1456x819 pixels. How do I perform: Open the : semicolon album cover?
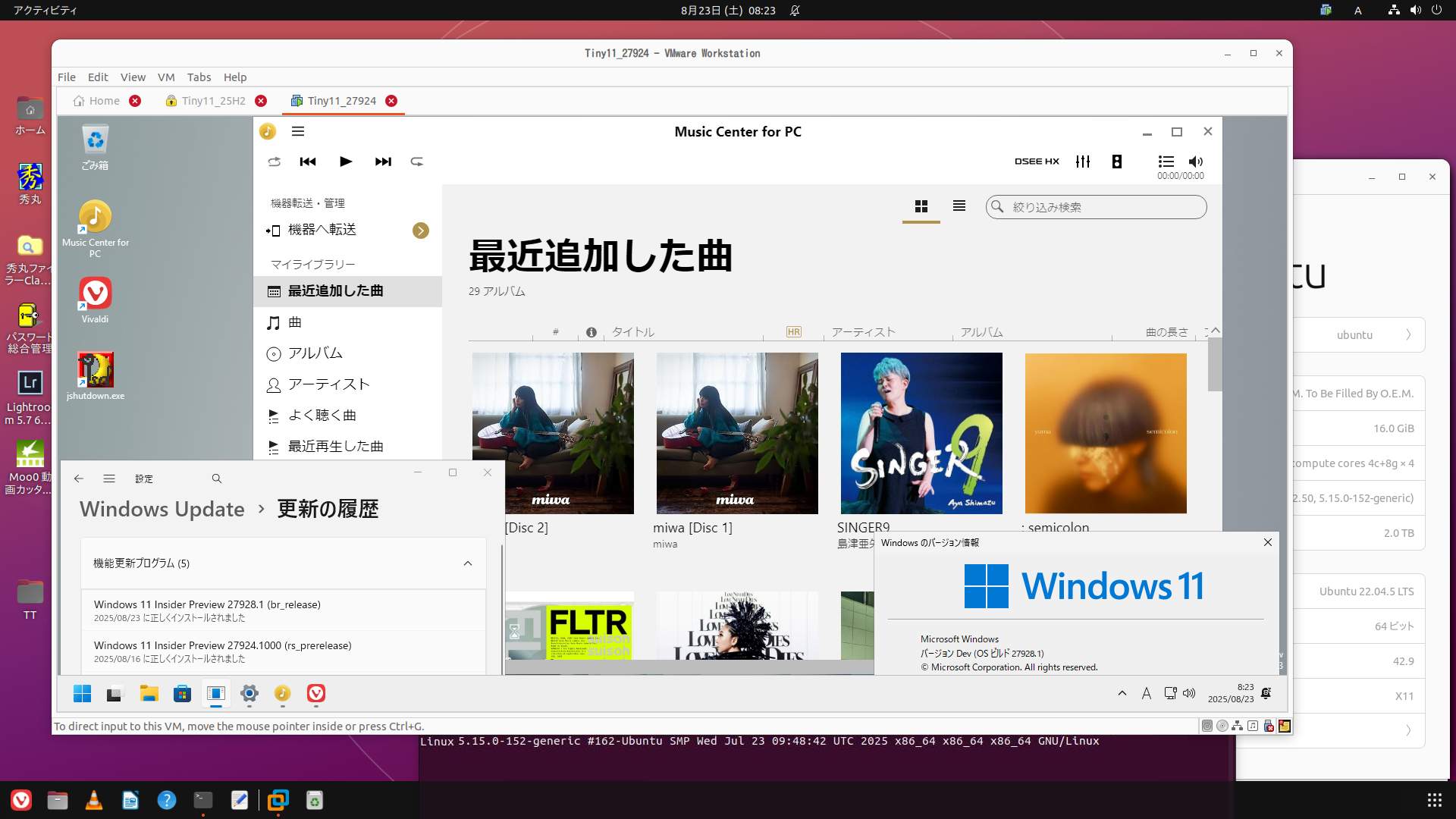coord(1106,433)
